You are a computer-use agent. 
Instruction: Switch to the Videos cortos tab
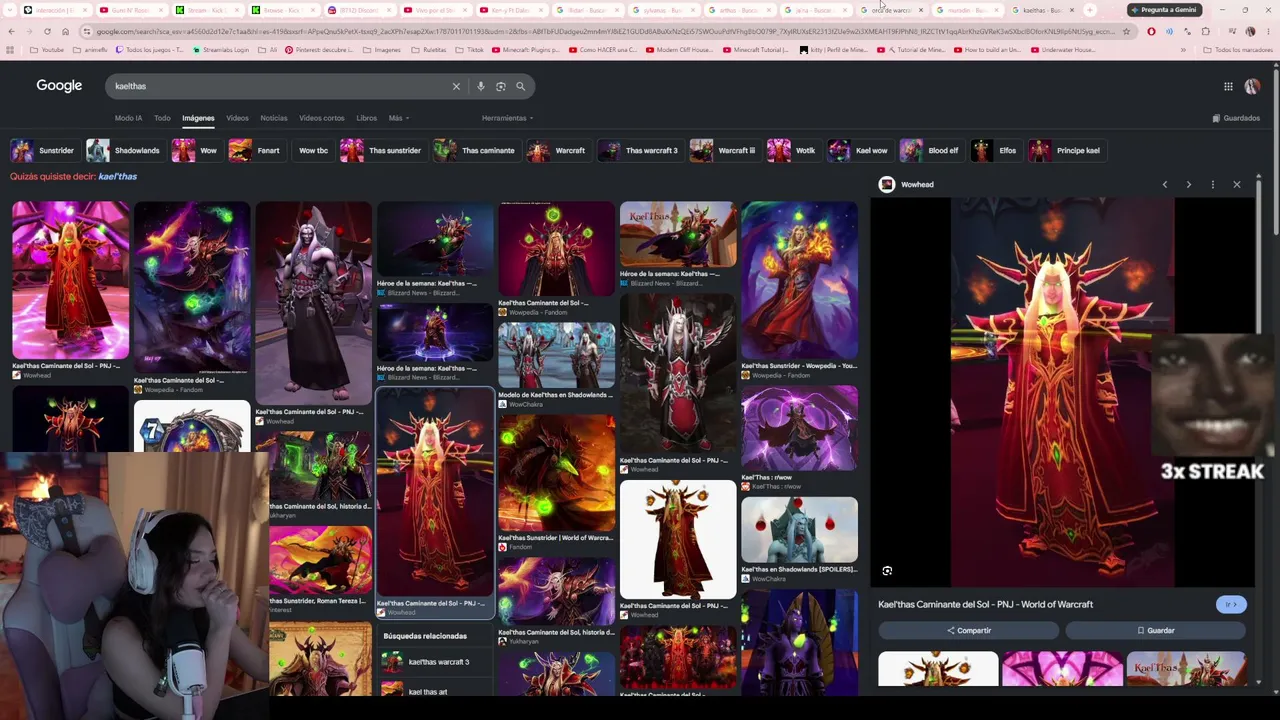pos(321,118)
